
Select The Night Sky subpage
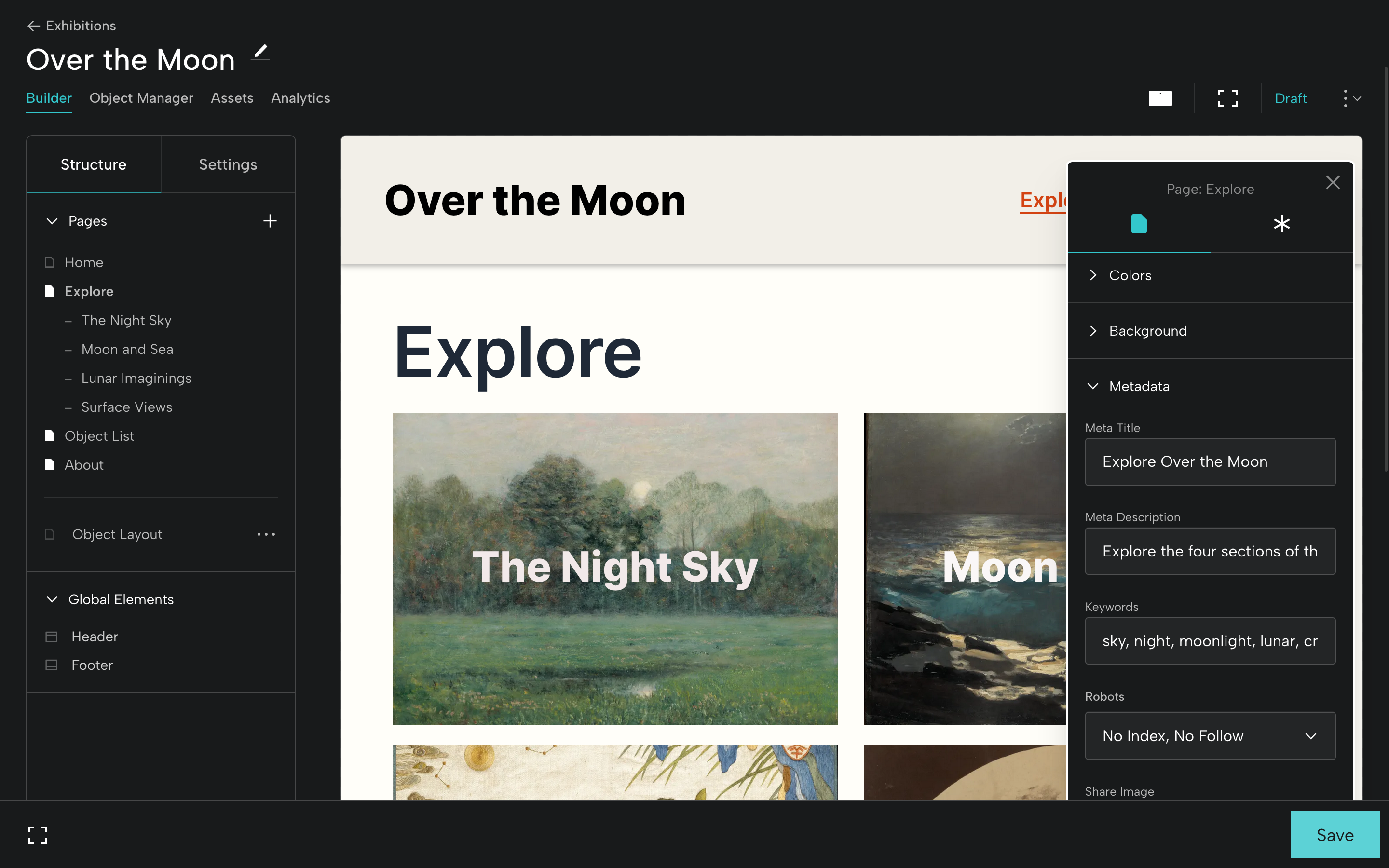pos(126,320)
